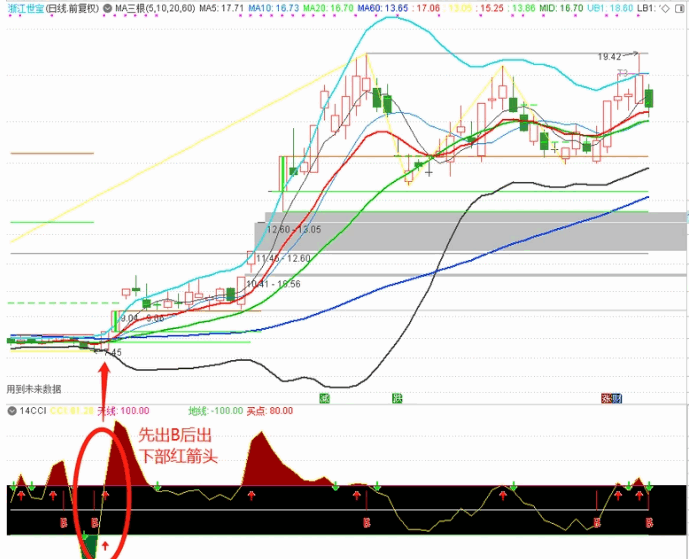689x559 pixels.
Task: Click the blue 财 marker icon
Action: [616, 399]
